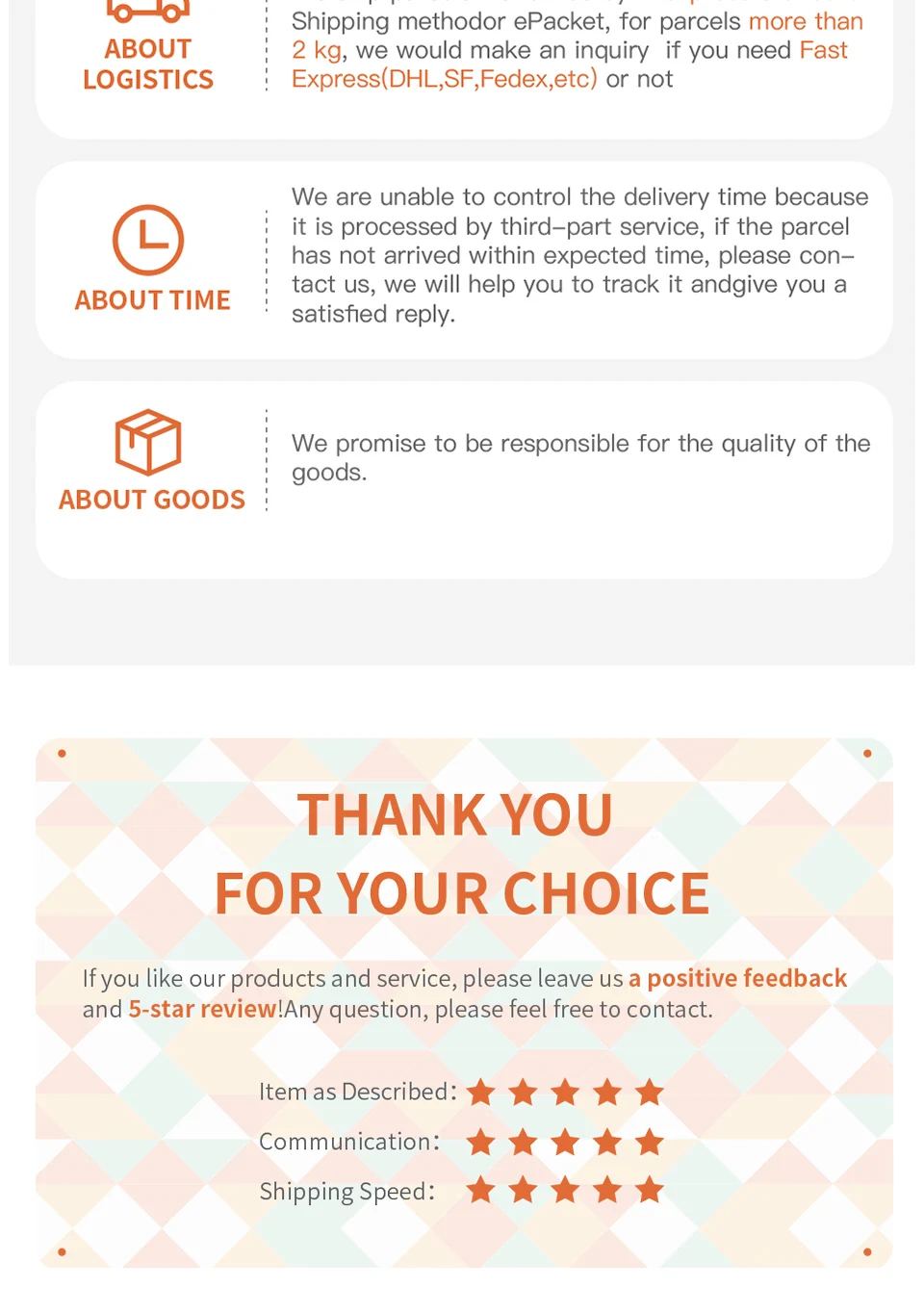Screen dimensions: 924x1313
Task: Select the first star in Communication rating
Action: coord(481,1143)
